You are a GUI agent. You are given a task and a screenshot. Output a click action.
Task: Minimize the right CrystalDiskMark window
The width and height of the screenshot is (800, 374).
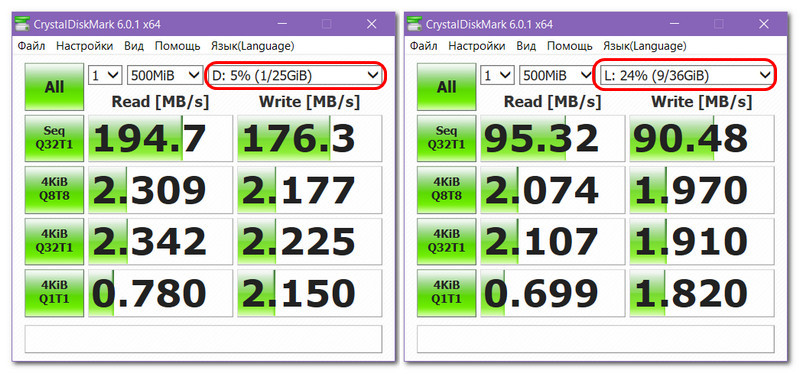(673, 23)
